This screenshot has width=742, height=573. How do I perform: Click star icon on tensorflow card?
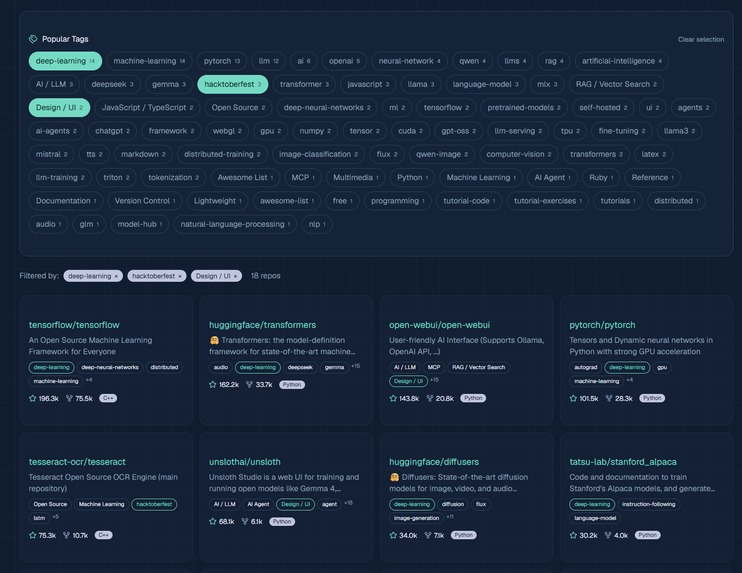[33, 398]
